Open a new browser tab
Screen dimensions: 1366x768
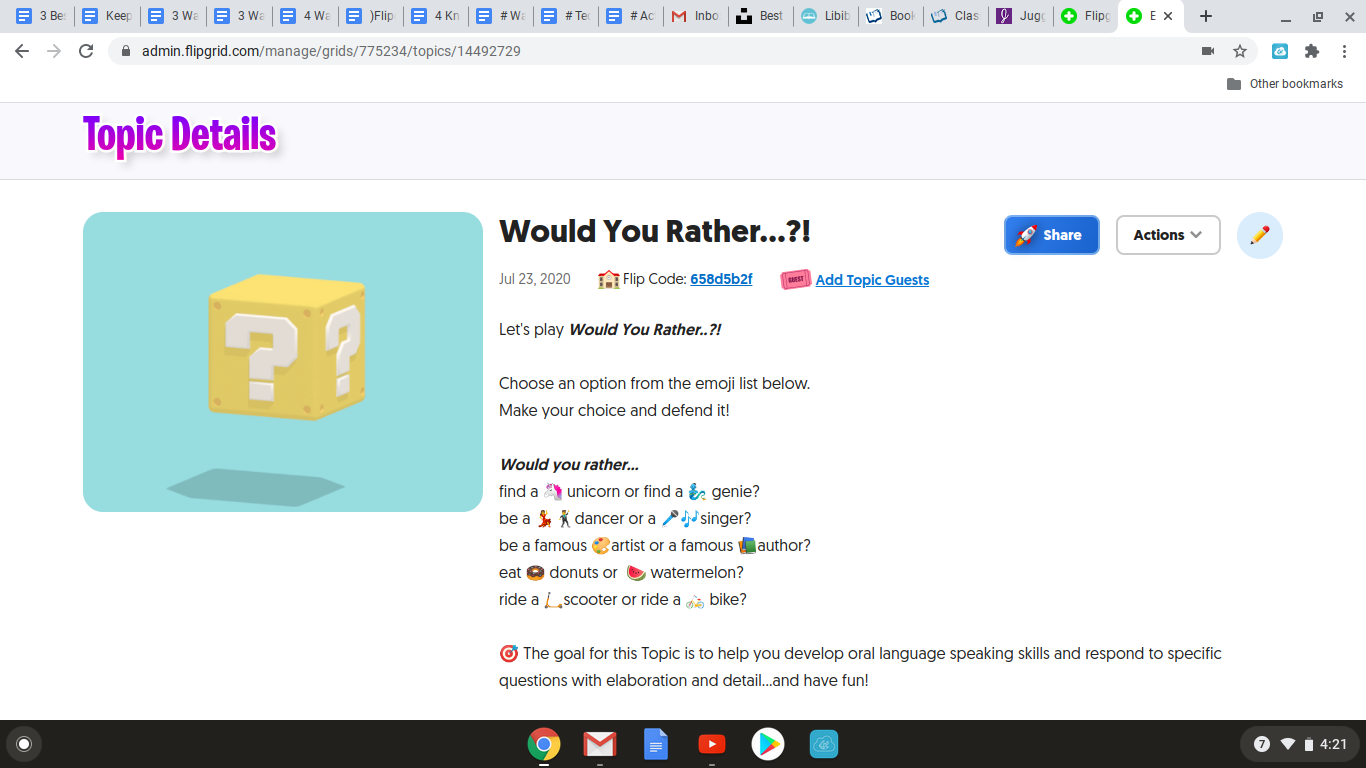tap(1206, 16)
